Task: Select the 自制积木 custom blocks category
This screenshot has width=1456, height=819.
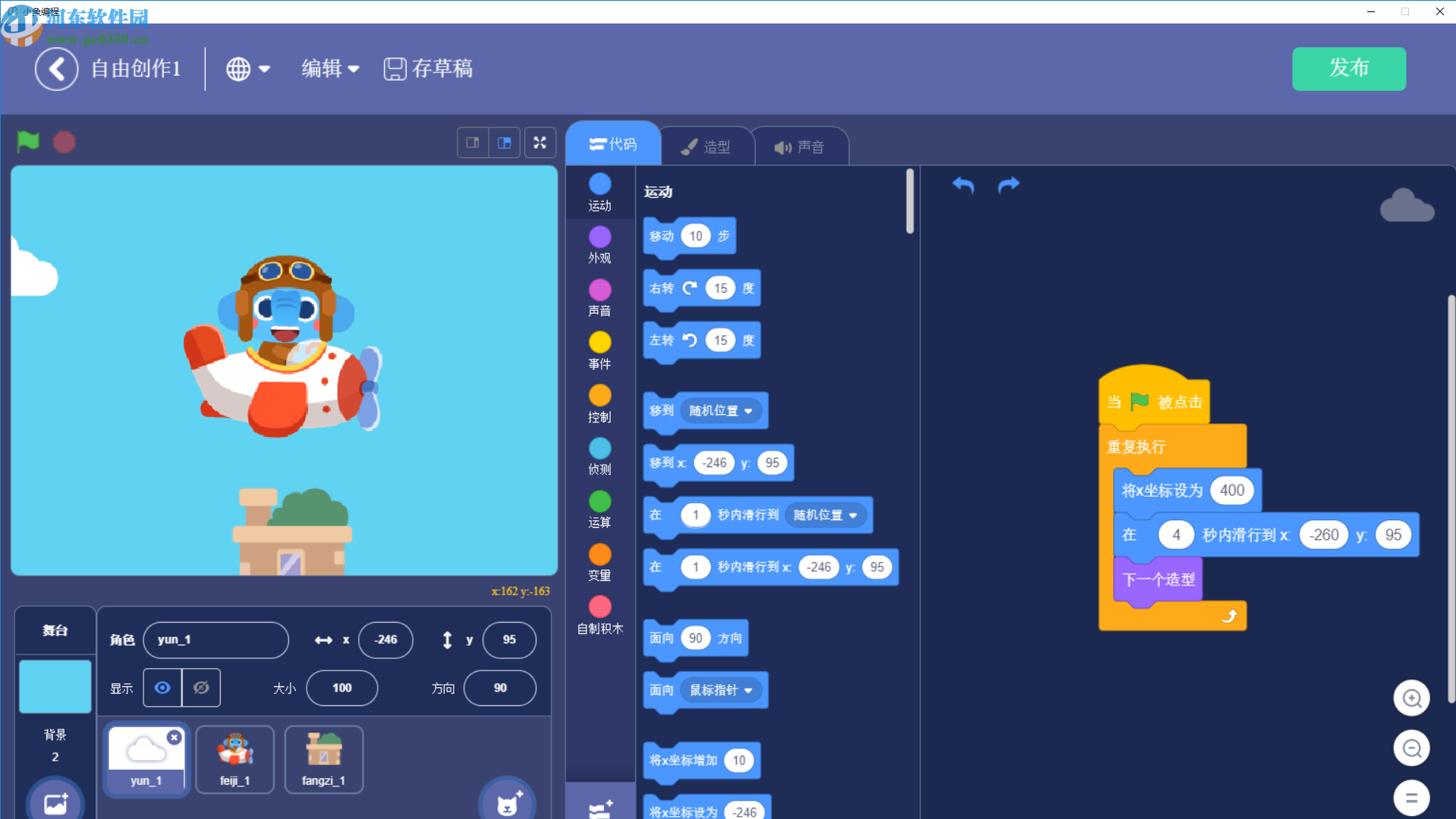Action: coord(599,616)
